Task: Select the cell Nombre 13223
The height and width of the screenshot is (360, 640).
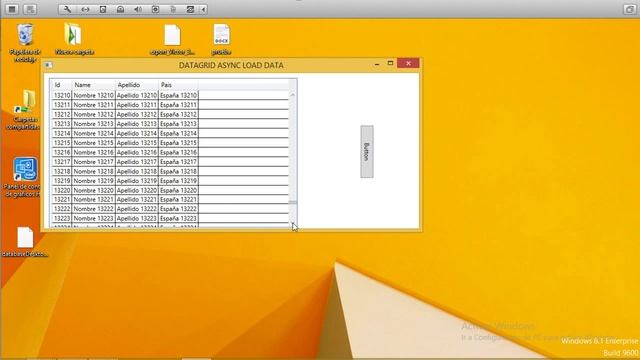Action: pyautogui.click(x=93, y=218)
